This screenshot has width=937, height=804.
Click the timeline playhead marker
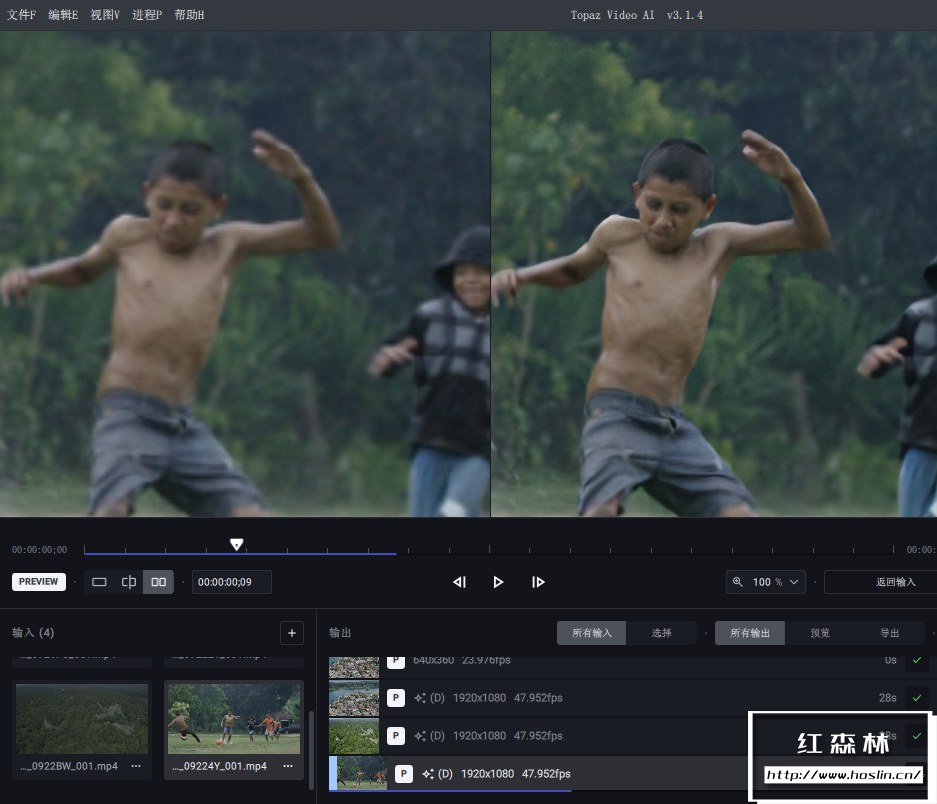click(x=237, y=544)
